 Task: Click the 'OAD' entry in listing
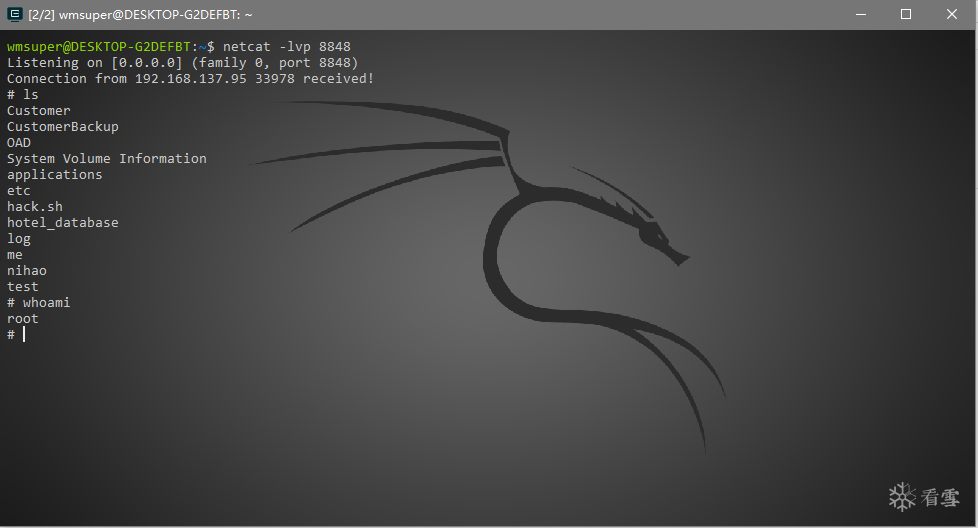click(19, 143)
